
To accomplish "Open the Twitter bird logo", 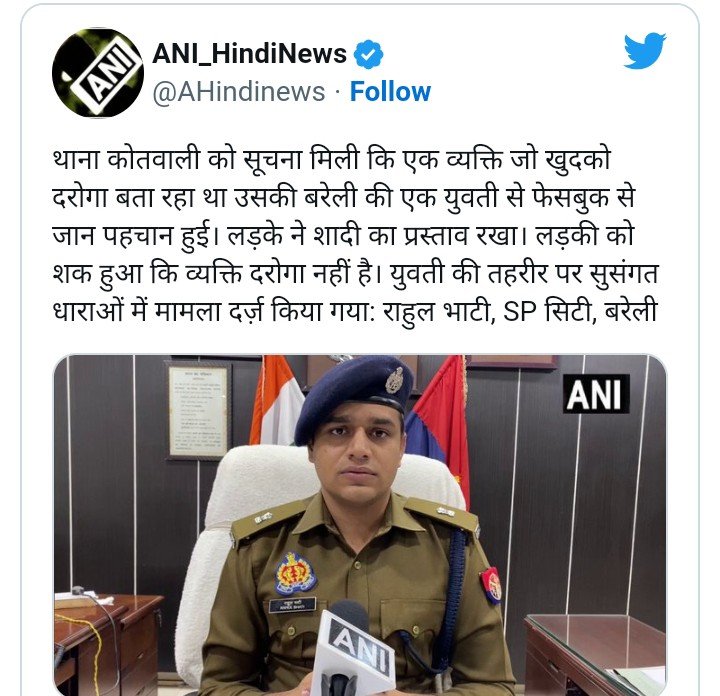I will click(x=645, y=51).
